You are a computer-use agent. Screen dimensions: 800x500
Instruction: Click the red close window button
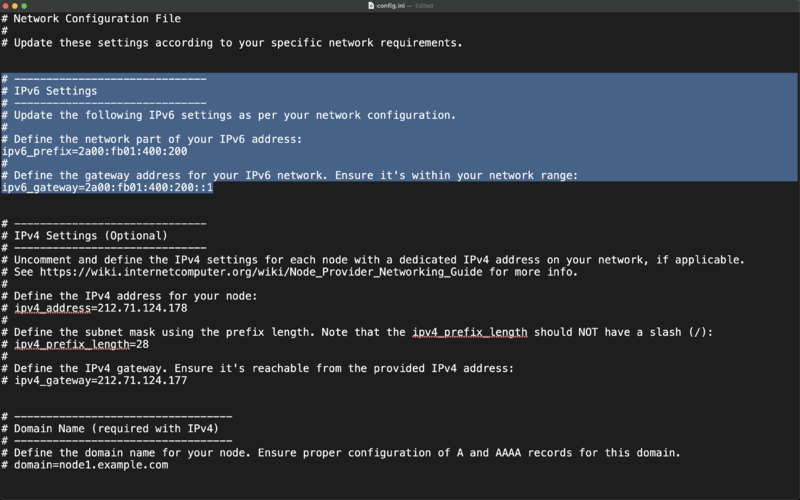(6, 6)
